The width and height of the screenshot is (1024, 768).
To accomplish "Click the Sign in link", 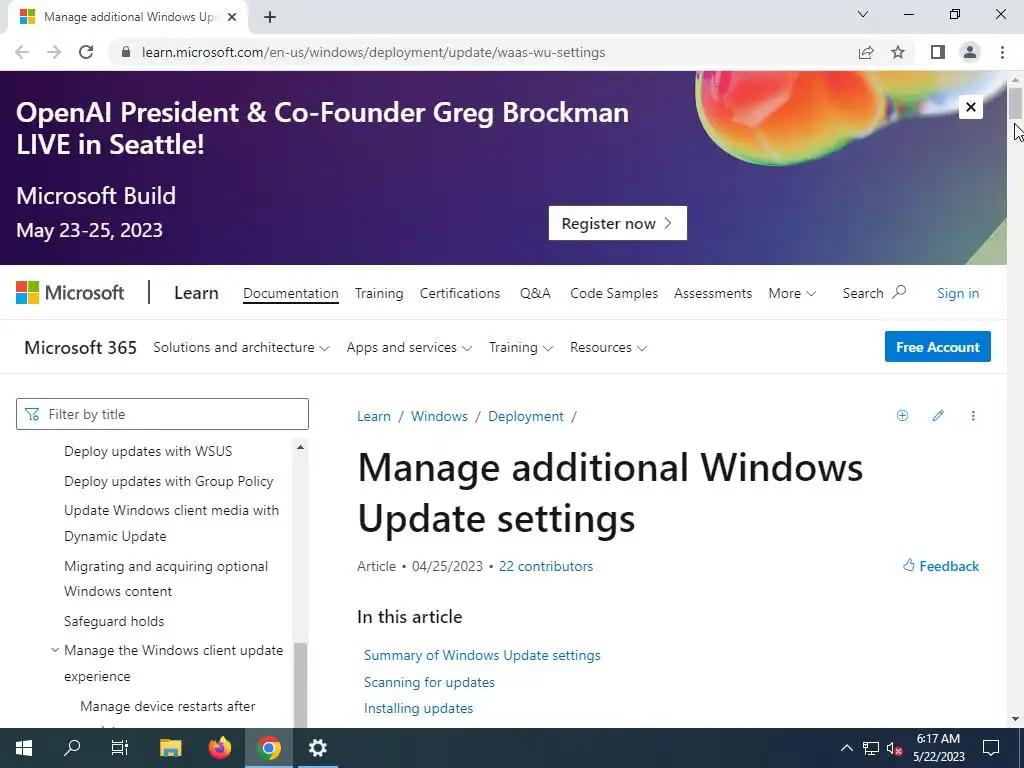I will tap(957, 293).
